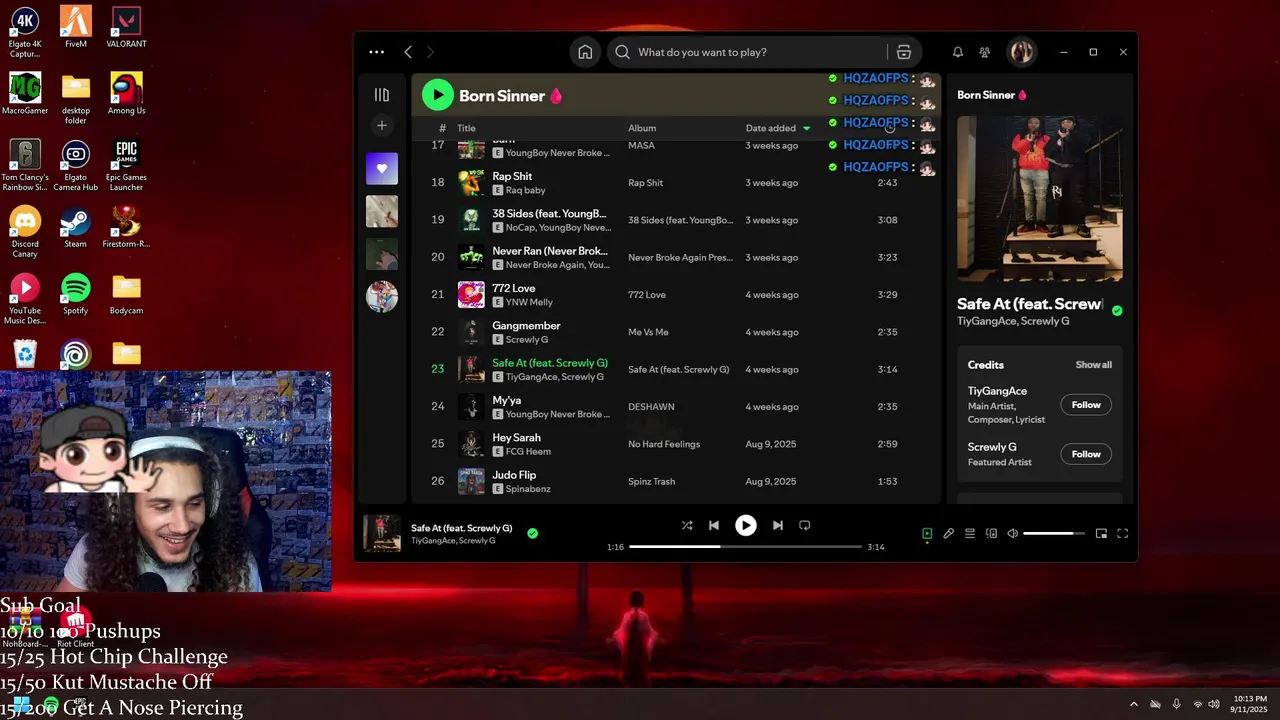Open the profile avatar menu
The image size is (1280, 720).
(x=1021, y=52)
